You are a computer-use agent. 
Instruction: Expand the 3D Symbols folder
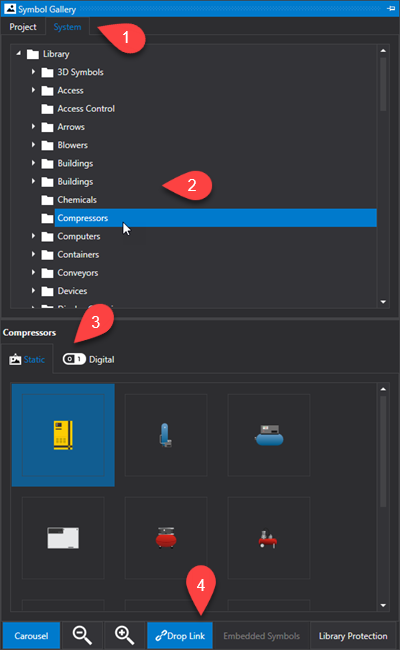pyautogui.click(x=33, y=72)
